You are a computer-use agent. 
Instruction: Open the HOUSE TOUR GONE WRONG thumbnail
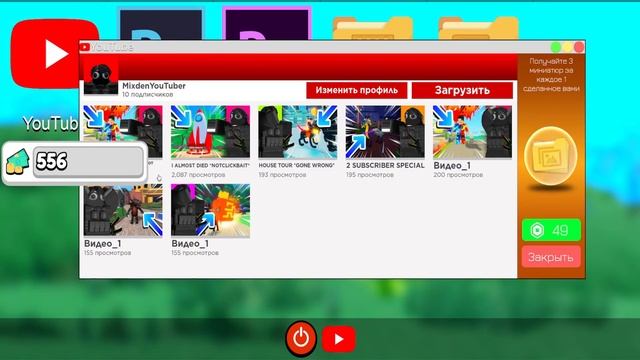tap(298, 132)
